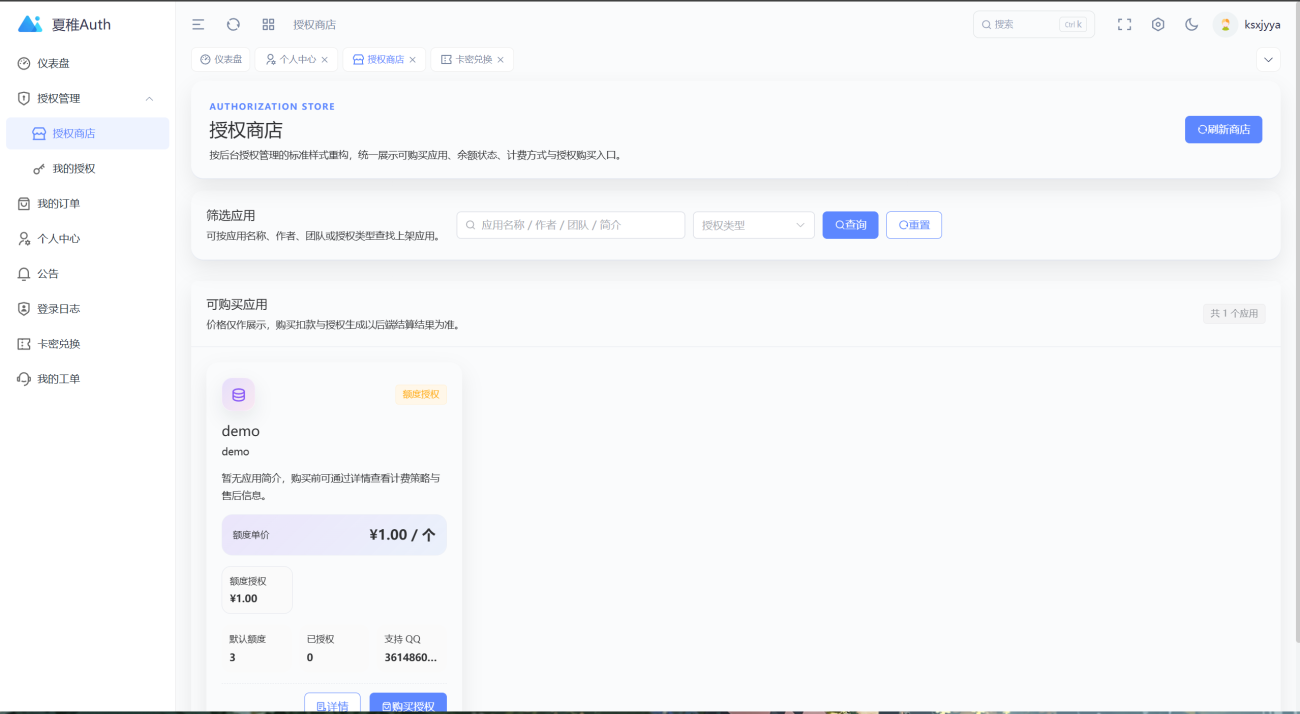Toggle fullscreen mode icon
Screen dimensions: 1300x714
(x=1124, y=24)
